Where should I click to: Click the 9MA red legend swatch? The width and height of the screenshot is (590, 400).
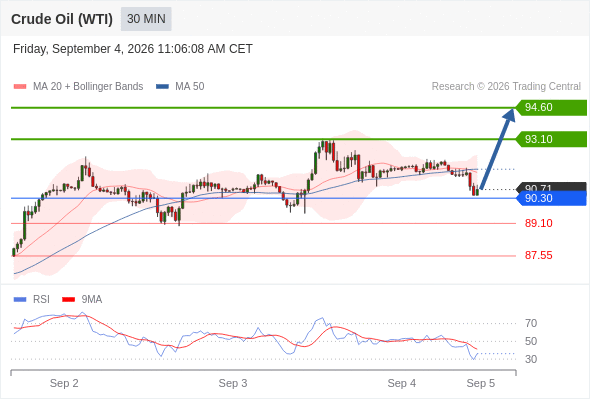(68, 300)
